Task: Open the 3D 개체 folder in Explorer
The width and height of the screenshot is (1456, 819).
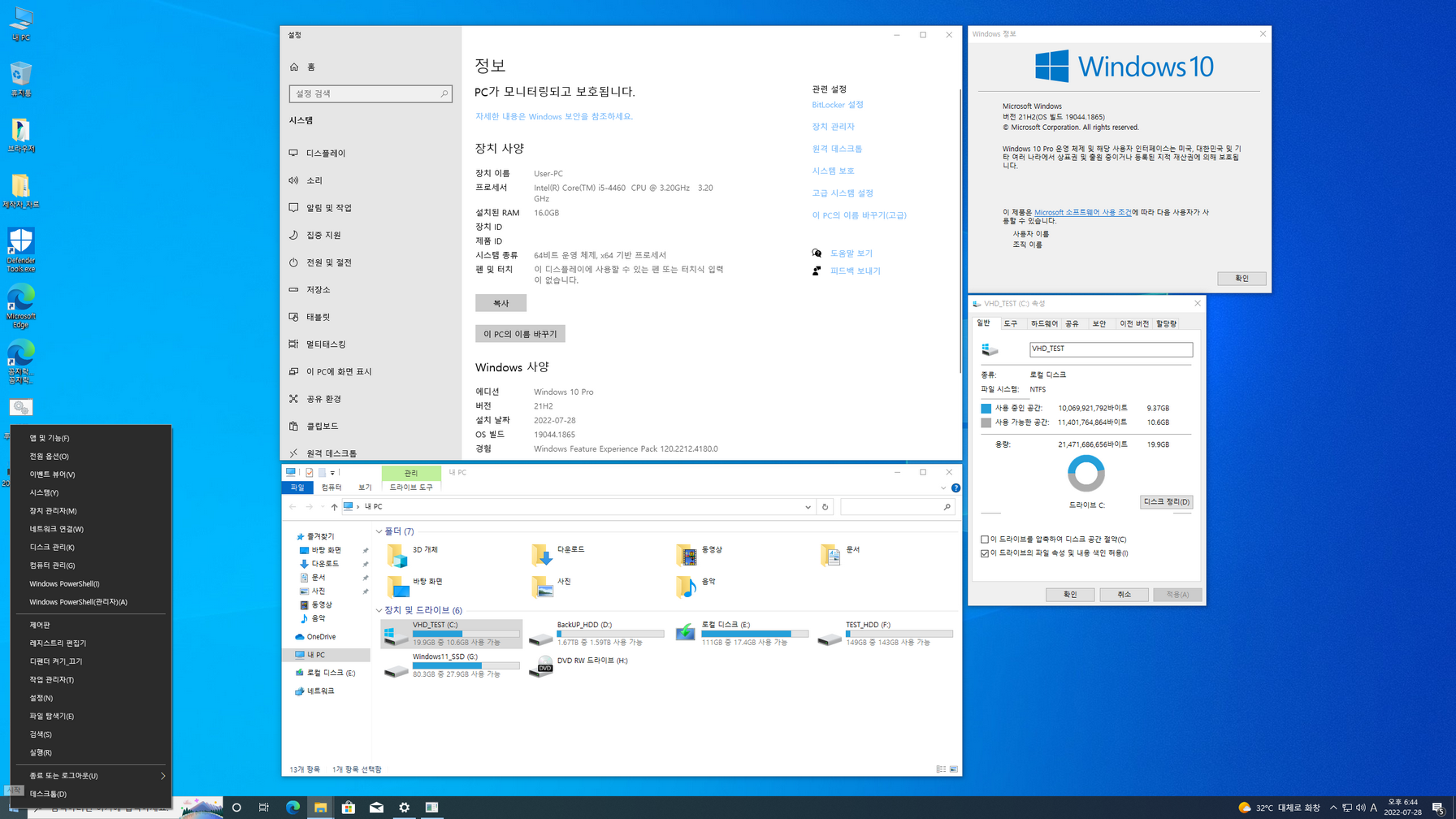Action: coord(414,554)
